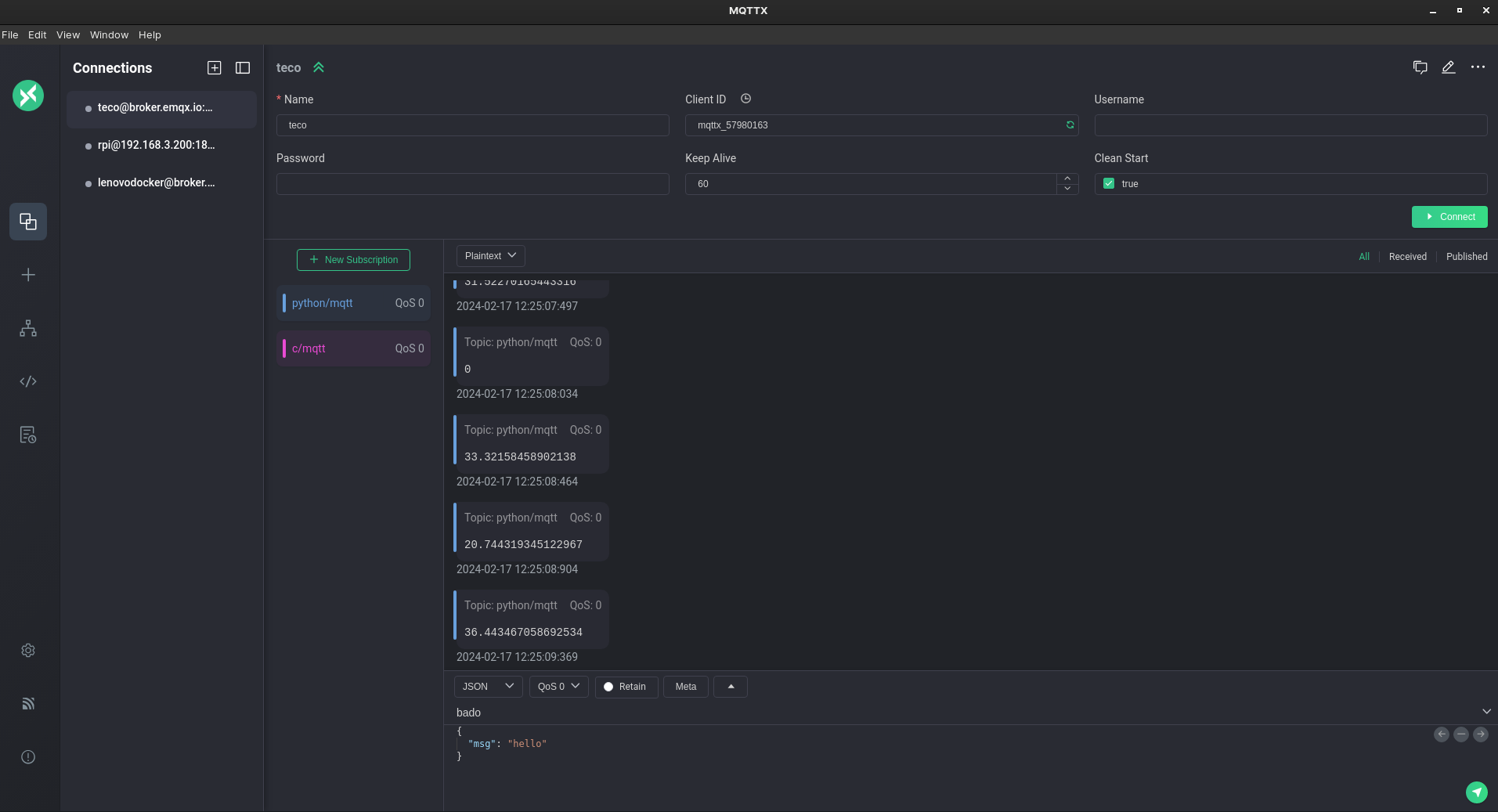Collapse connection details with double-chevron icon

click(x=319, y=67)
